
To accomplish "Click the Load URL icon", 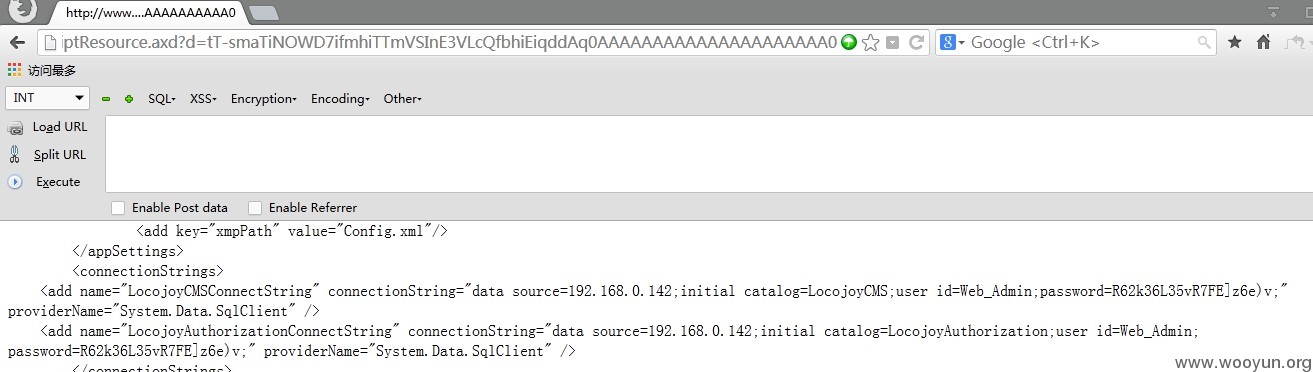I will pyautogui.click(x=15, y=128).
